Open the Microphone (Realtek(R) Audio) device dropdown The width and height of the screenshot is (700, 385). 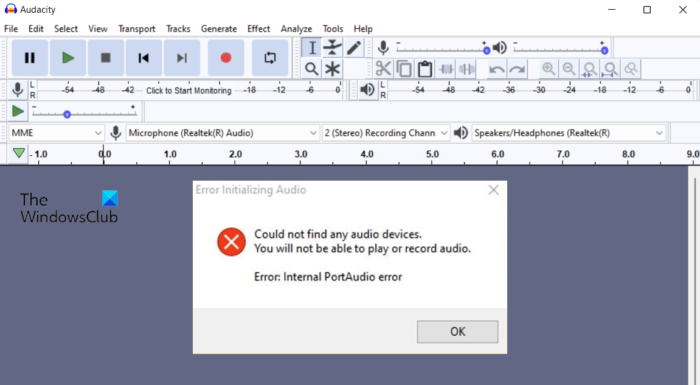tap(222, 133)
